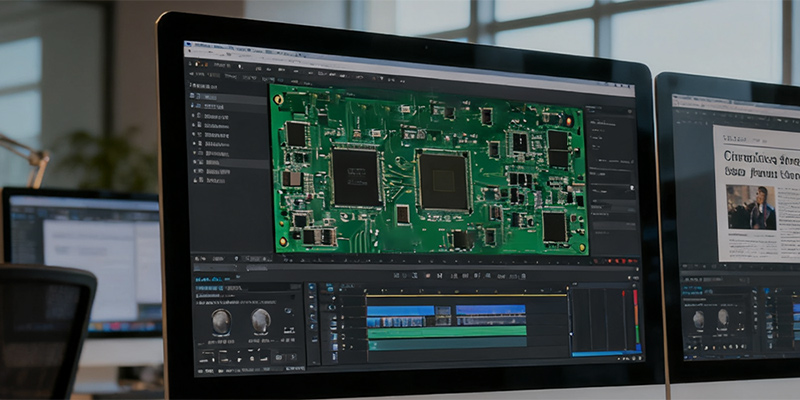Open dropdown field in right properties panel
Screen dimensions: 800x400
610,188
